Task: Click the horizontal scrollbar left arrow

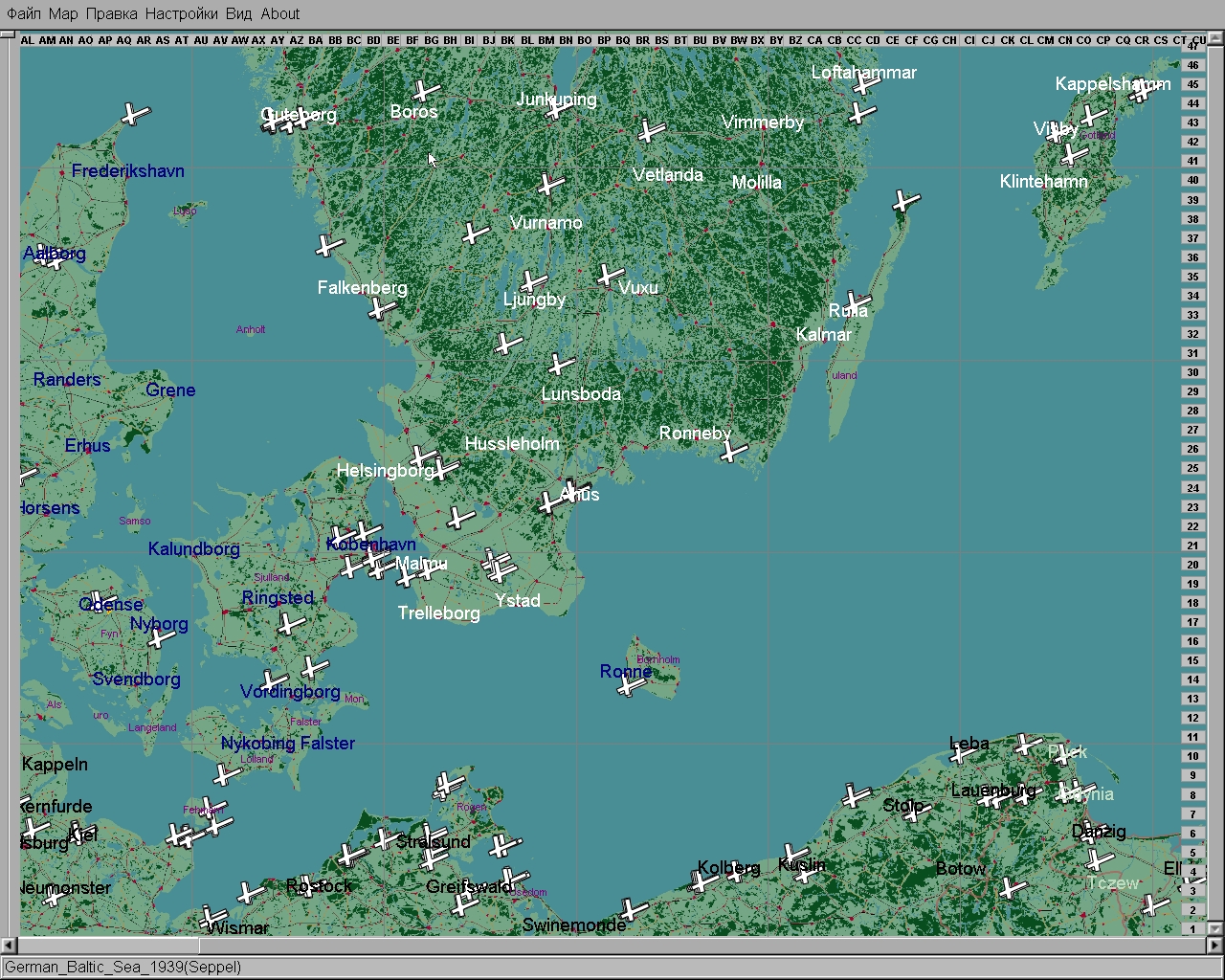Action: click(x=9, y=945)
